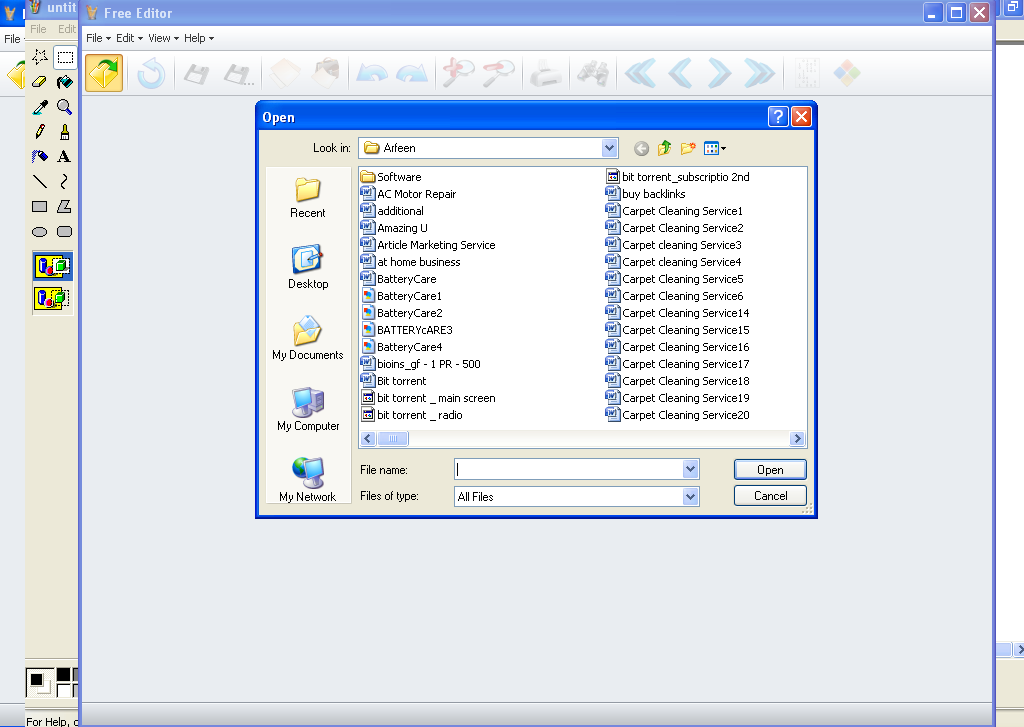Select the Magnifier tool
The width and height of the screenshot is (1024, 727).
pos(64,107)
